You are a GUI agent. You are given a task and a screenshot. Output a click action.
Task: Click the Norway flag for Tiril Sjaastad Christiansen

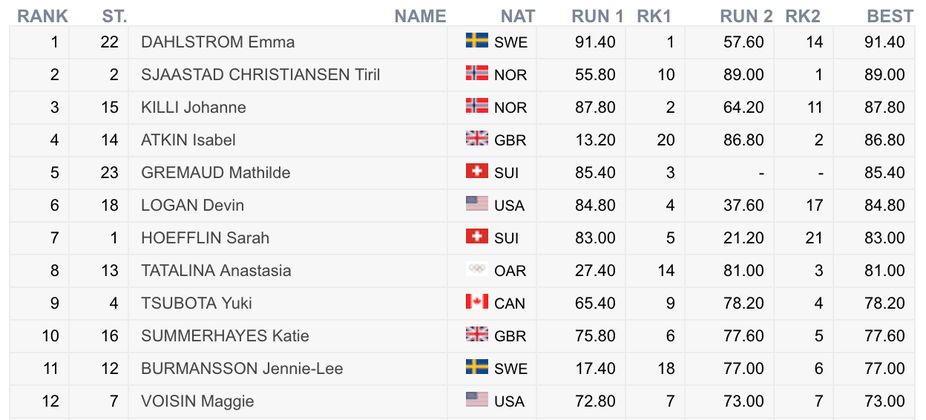477,73
